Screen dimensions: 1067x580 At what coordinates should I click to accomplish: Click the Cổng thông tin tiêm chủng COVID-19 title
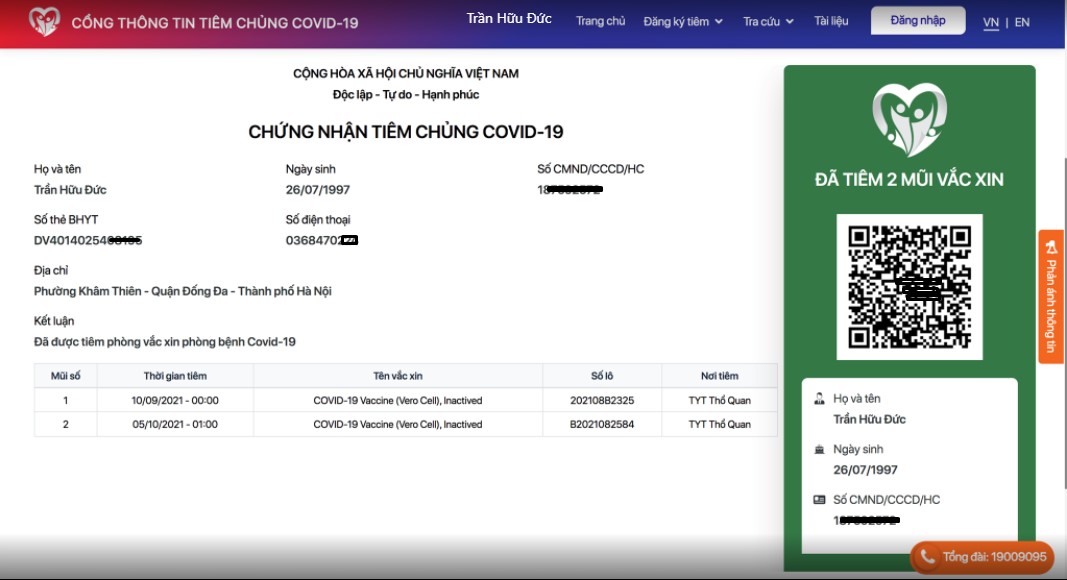[215, 22]
